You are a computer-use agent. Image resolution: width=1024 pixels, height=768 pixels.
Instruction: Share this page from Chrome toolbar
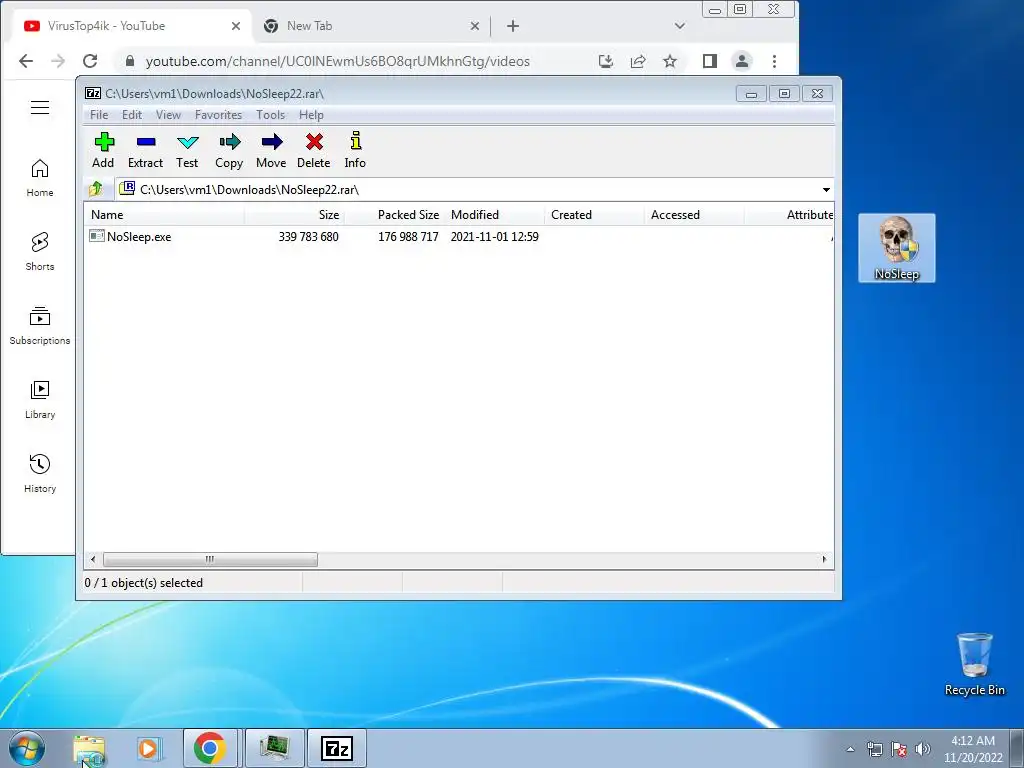tap(638, 61)
